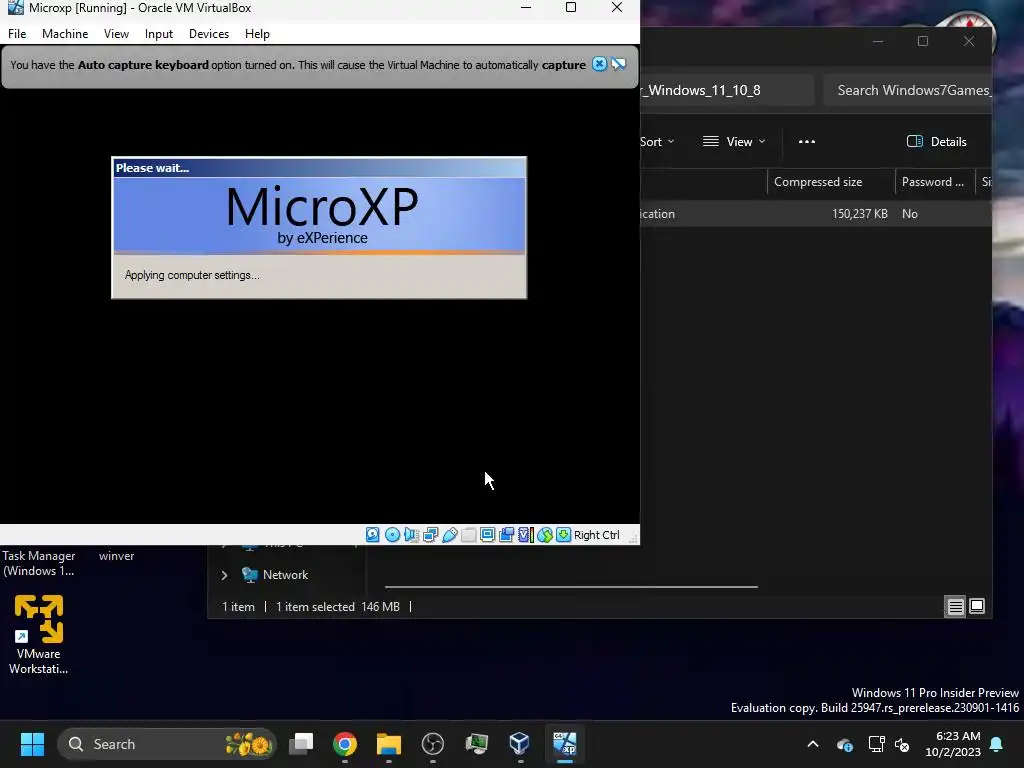Open the Input menu in VirtualBox
Screen dimensions: 1024x768
click(x=159, y=34)
